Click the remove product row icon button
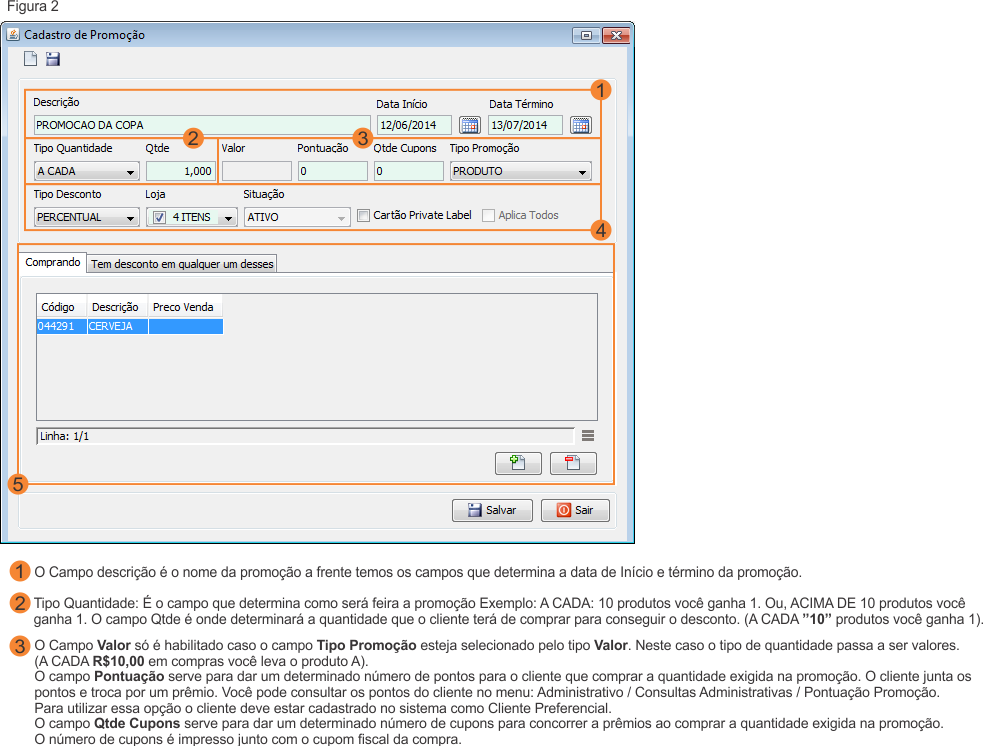 tap(573, 463)
